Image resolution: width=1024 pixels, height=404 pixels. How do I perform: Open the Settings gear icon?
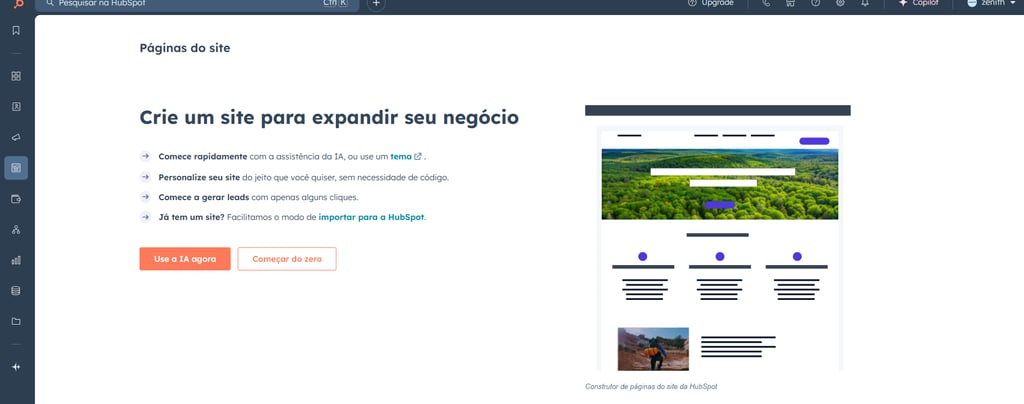(x=840, y=3)
